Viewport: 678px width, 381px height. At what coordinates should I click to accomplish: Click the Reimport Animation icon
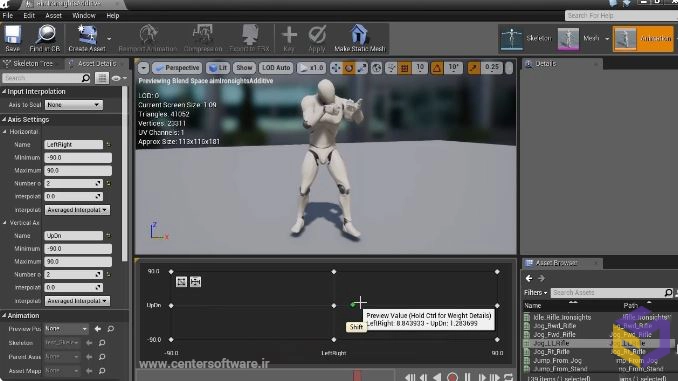coord(148,35)
